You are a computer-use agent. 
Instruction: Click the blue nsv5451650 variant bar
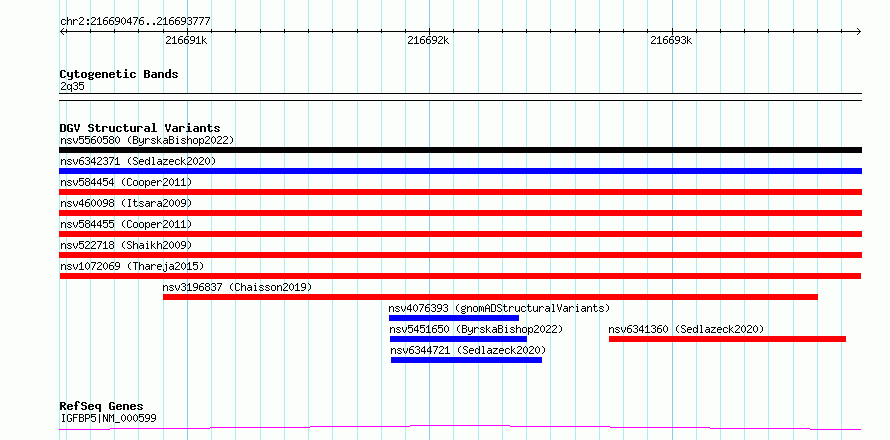click(458, 339)
